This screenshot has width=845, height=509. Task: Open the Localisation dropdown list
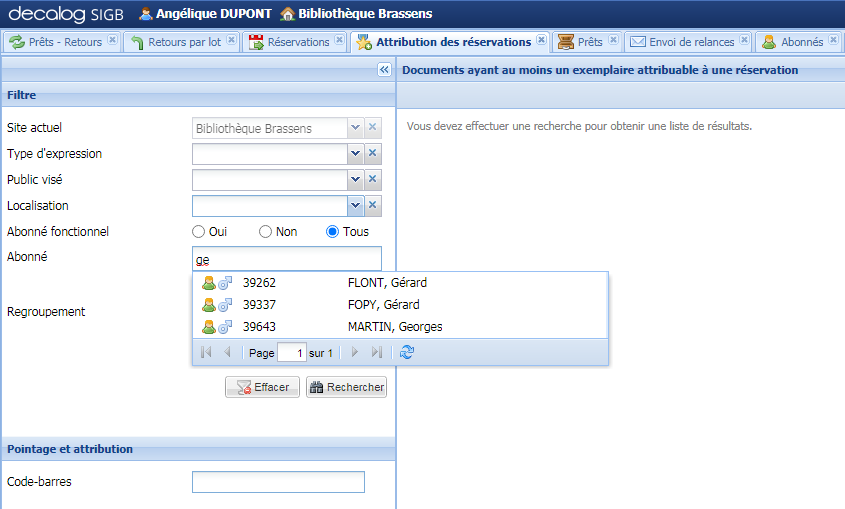point(354,206)
